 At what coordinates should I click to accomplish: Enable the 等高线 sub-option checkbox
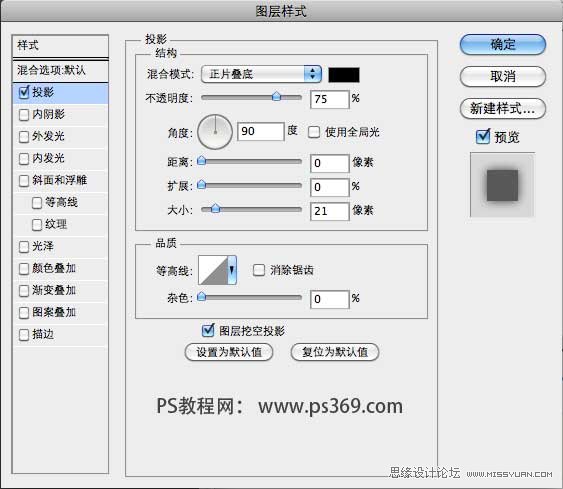[x=37, y=203]
